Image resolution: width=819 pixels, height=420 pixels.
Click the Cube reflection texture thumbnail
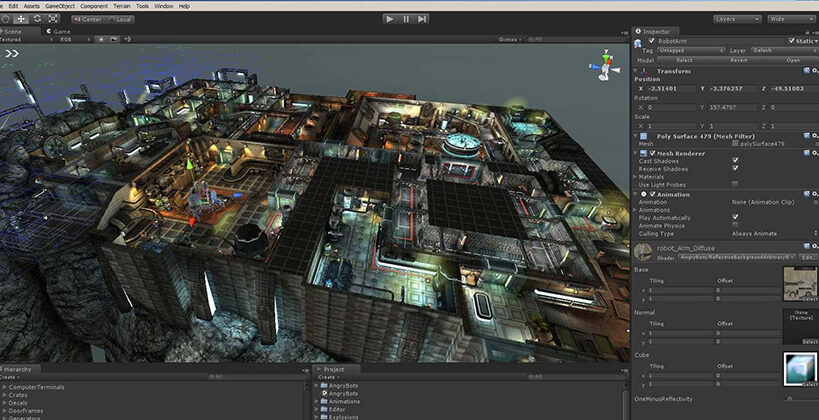[800, 369]
